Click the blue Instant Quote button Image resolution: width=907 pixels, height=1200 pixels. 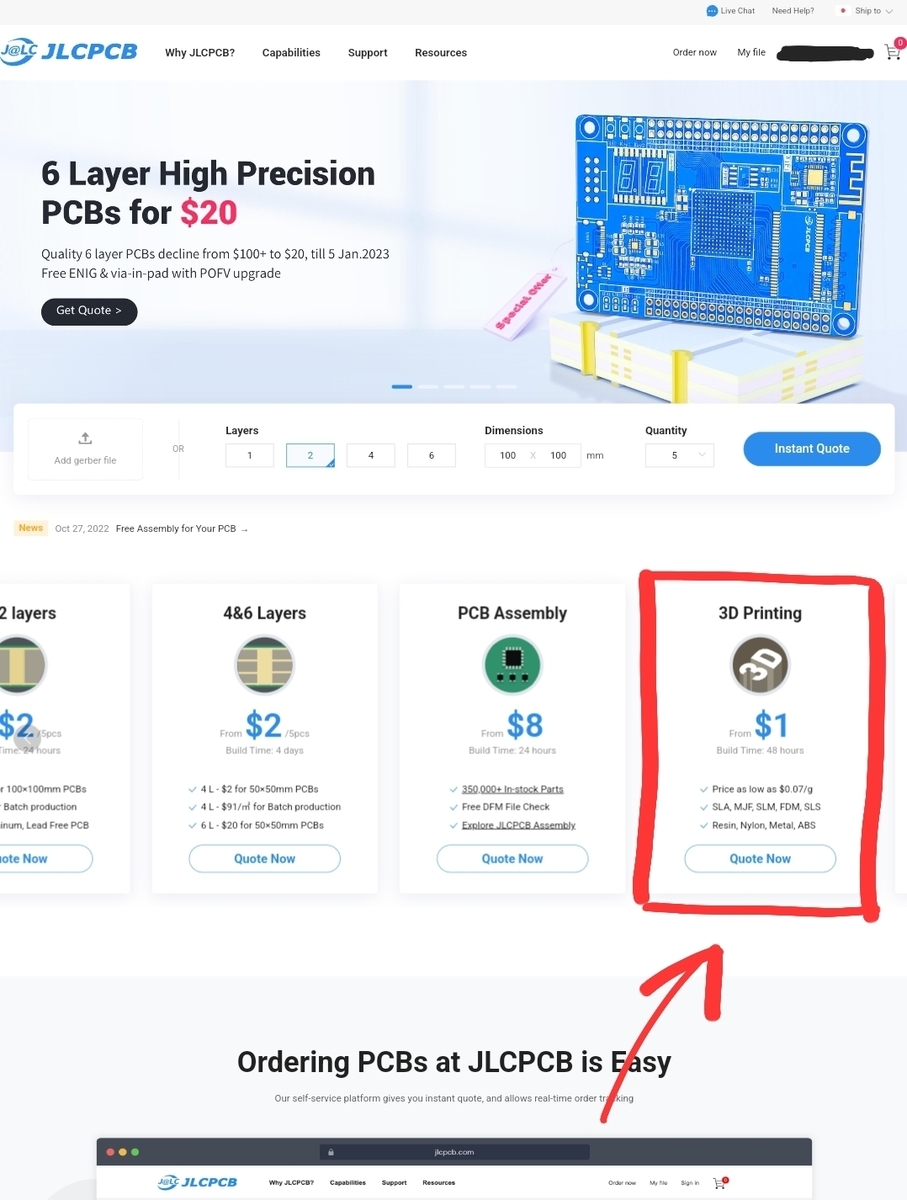(812, 449)
